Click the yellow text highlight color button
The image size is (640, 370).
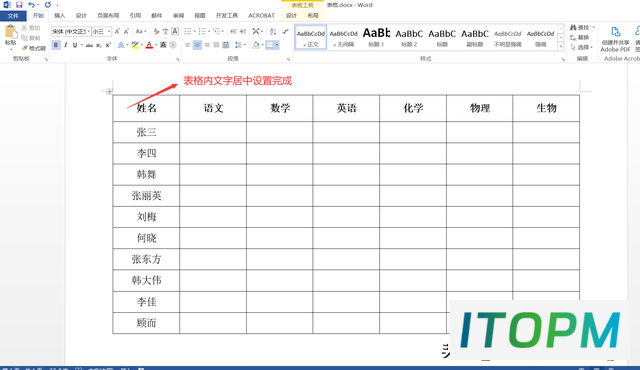[x=134, y=45]
